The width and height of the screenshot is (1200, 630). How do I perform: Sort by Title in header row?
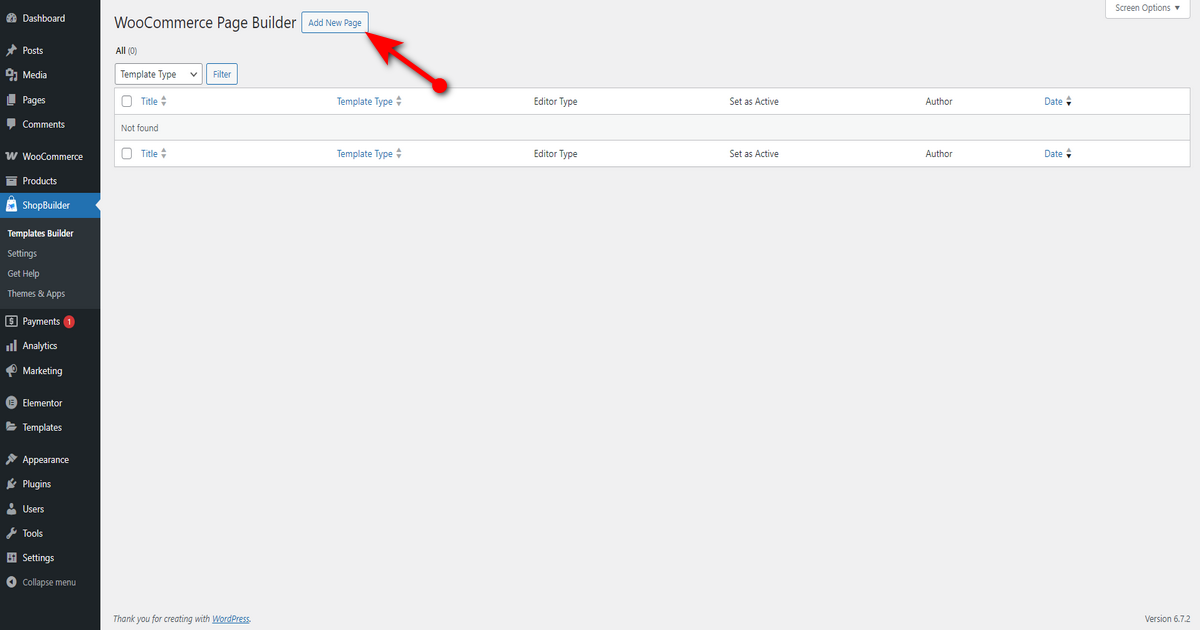pyautogui.click(x=154, y=101)
